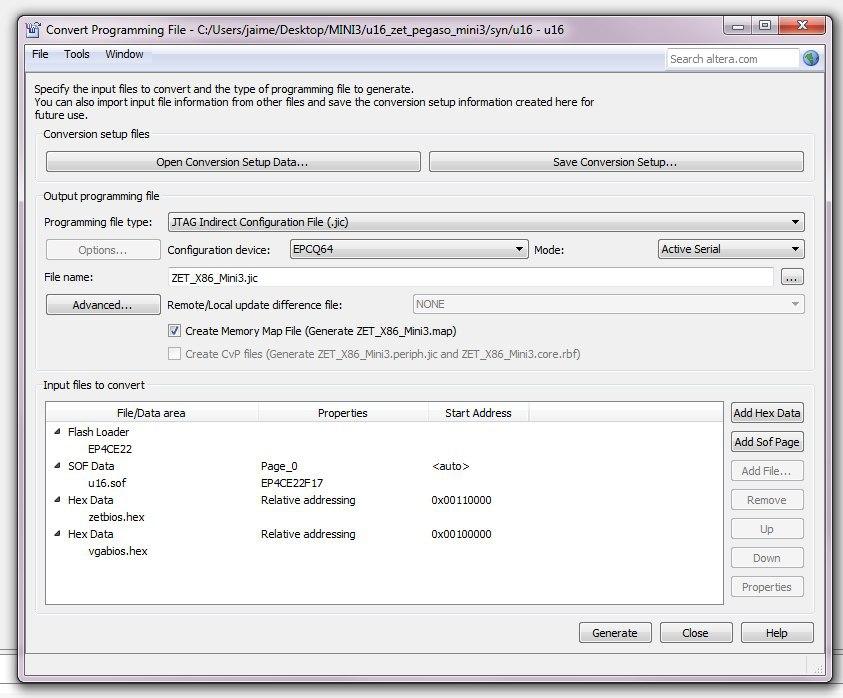Image resolution: width=843 pixels, height=698 pixels.
Task: Click the browse (...) button for File name
Action: [792, 277]
